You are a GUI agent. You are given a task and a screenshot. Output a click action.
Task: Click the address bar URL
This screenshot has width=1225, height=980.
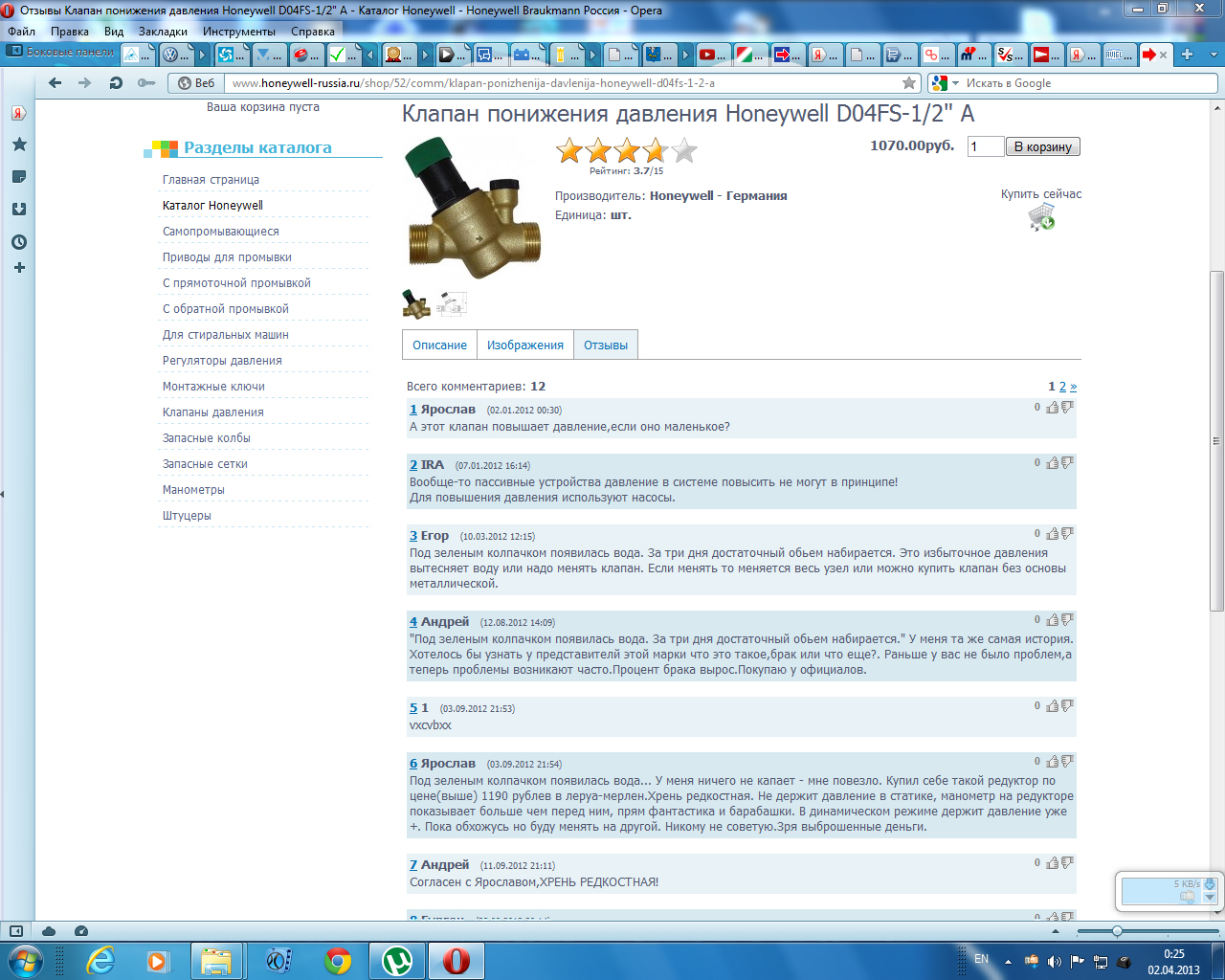(474, 83)
